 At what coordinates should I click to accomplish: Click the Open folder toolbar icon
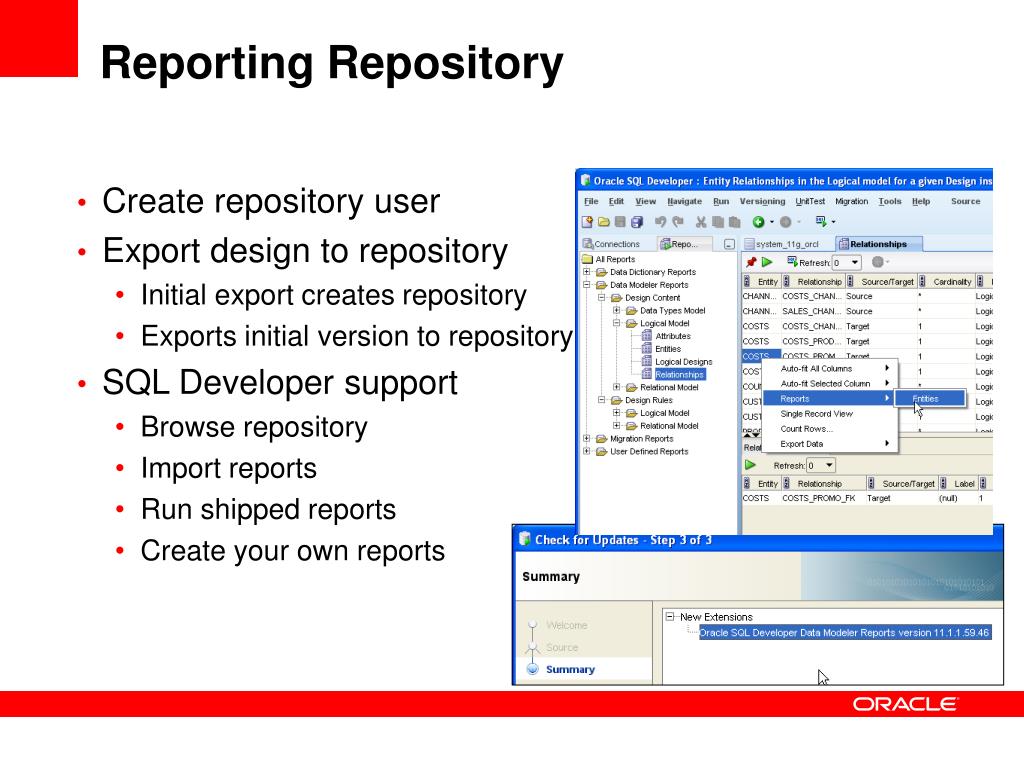click(603, 222)
